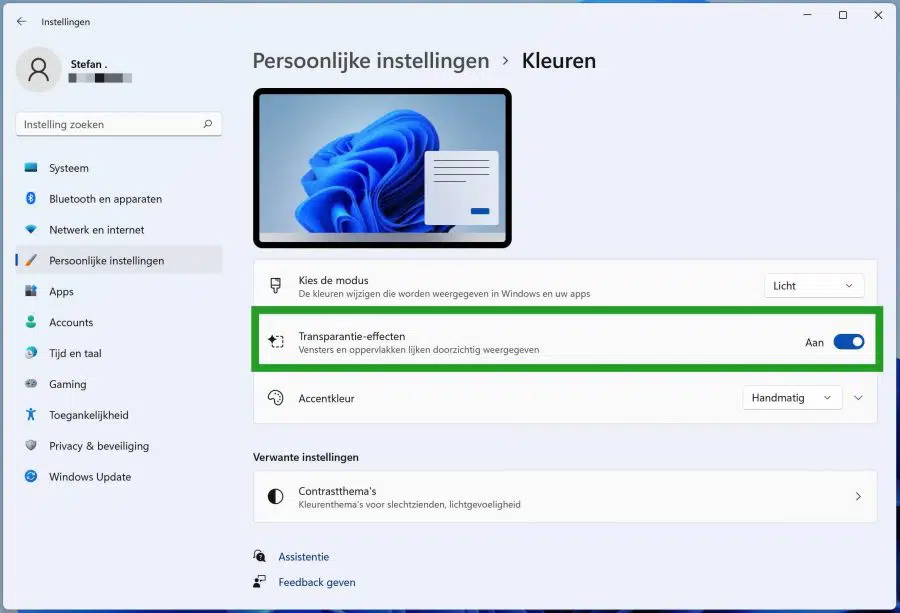Click the Accentkleur row label
The height and width of the screenshot is (613, 900).
(x=326, y=398)
